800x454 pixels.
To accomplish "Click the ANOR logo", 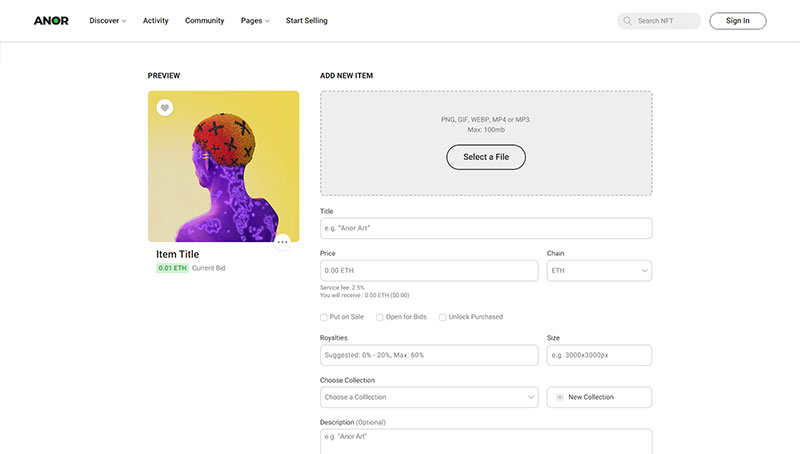I will click(51, 20).
